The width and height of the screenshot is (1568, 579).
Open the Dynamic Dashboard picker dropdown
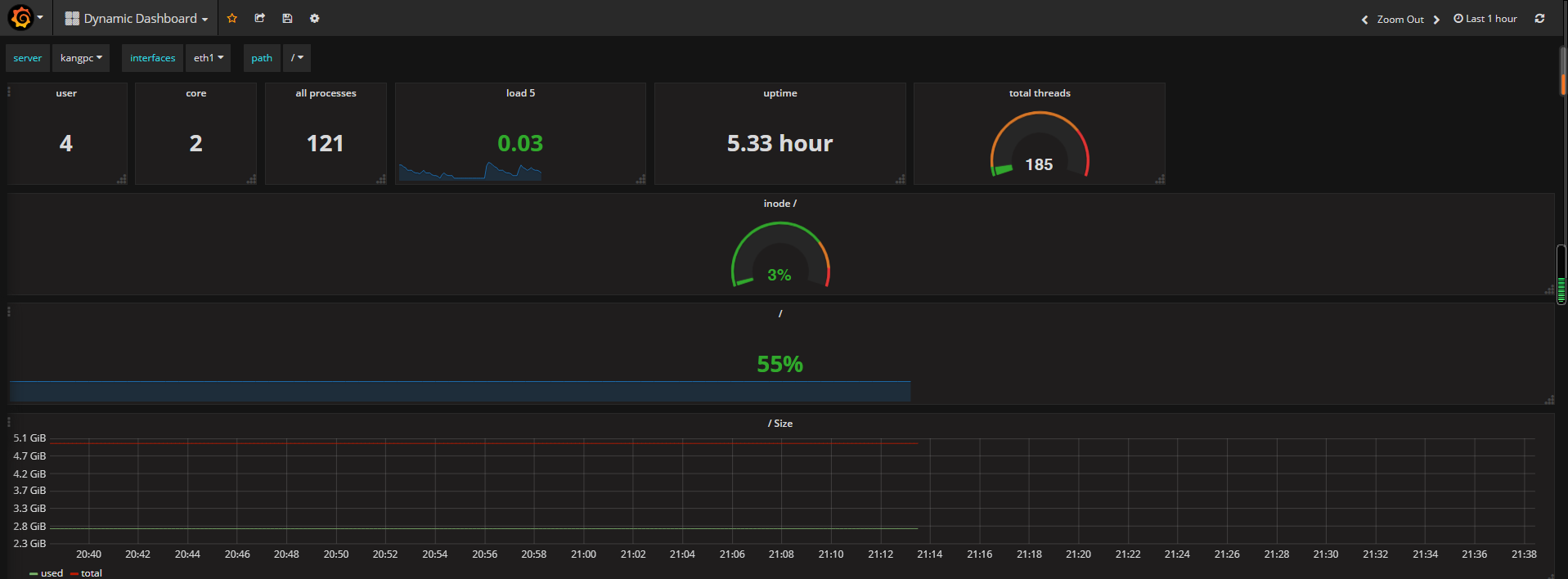click(136, 18)
